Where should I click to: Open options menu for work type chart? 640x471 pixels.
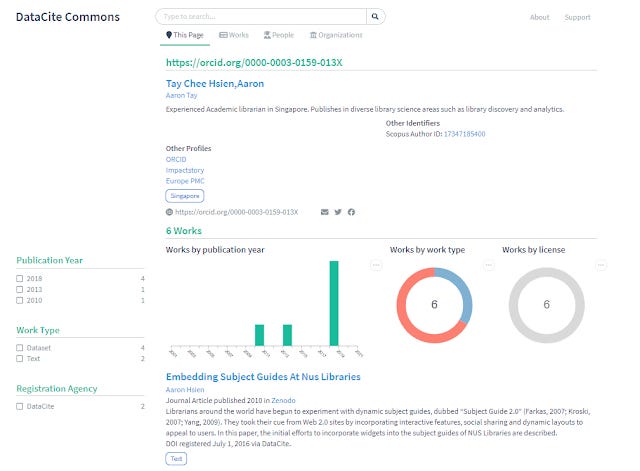point(489,265)
